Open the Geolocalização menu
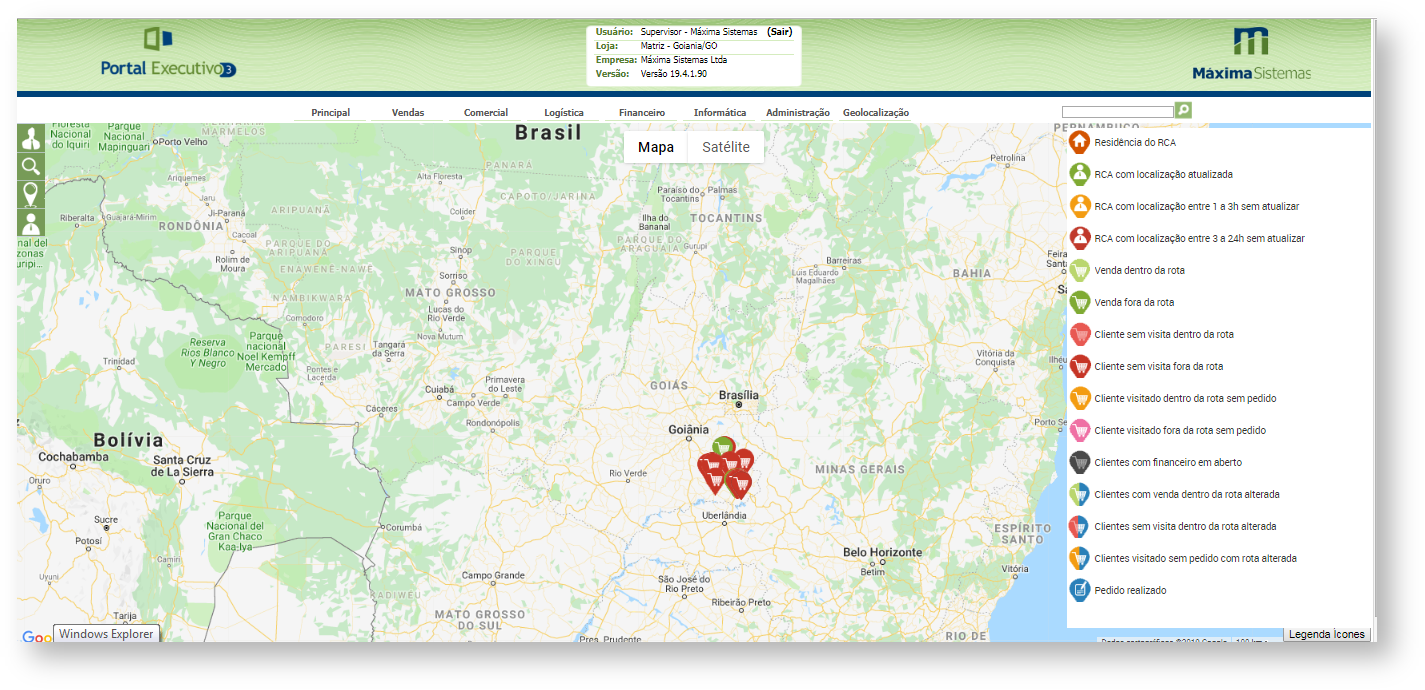 tap(876, 113)
